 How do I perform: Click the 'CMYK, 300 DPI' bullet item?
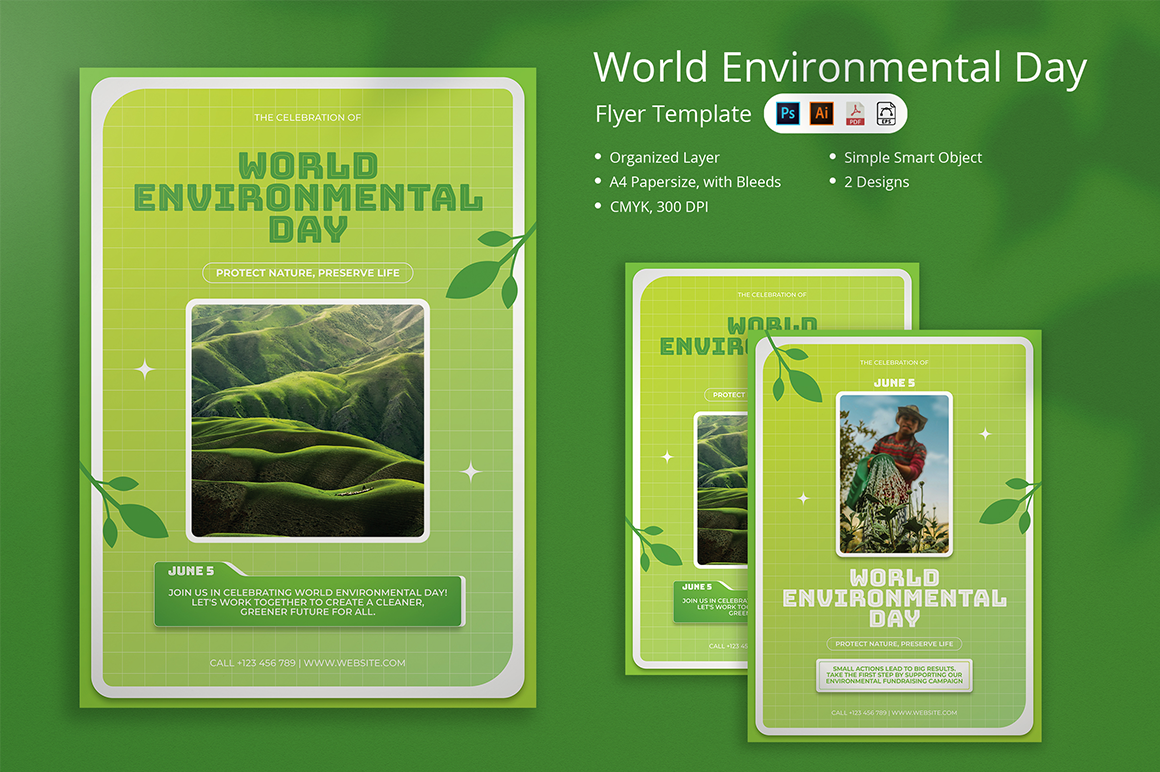(x=658, y=207)
